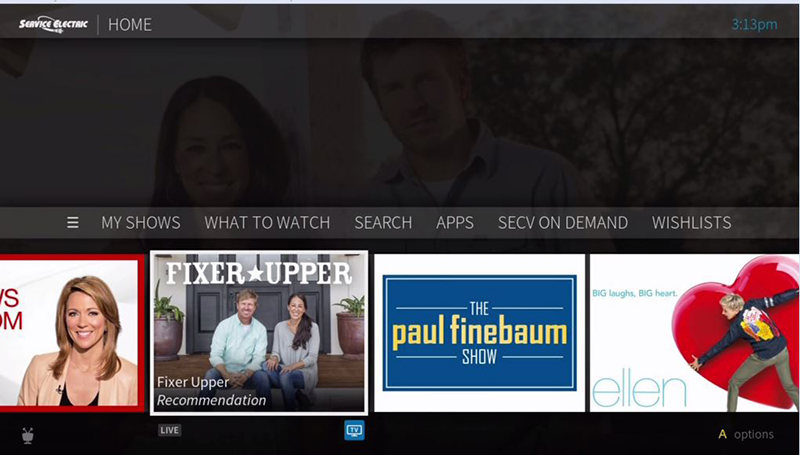This screenshot has width=800, height=455.
Task: Open MY SHOWS menu
Action: tap(141, 223)
